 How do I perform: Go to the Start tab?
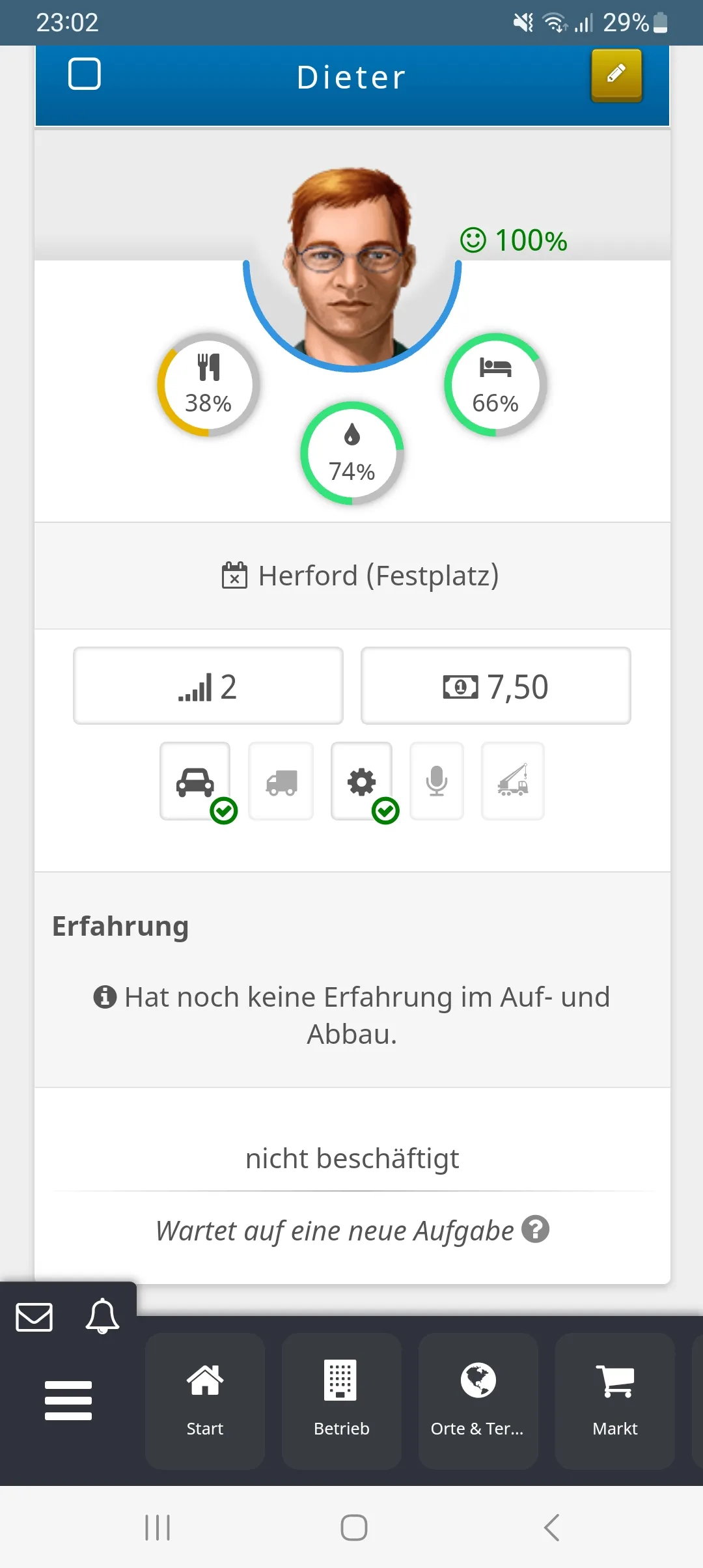pos(205,1400)
